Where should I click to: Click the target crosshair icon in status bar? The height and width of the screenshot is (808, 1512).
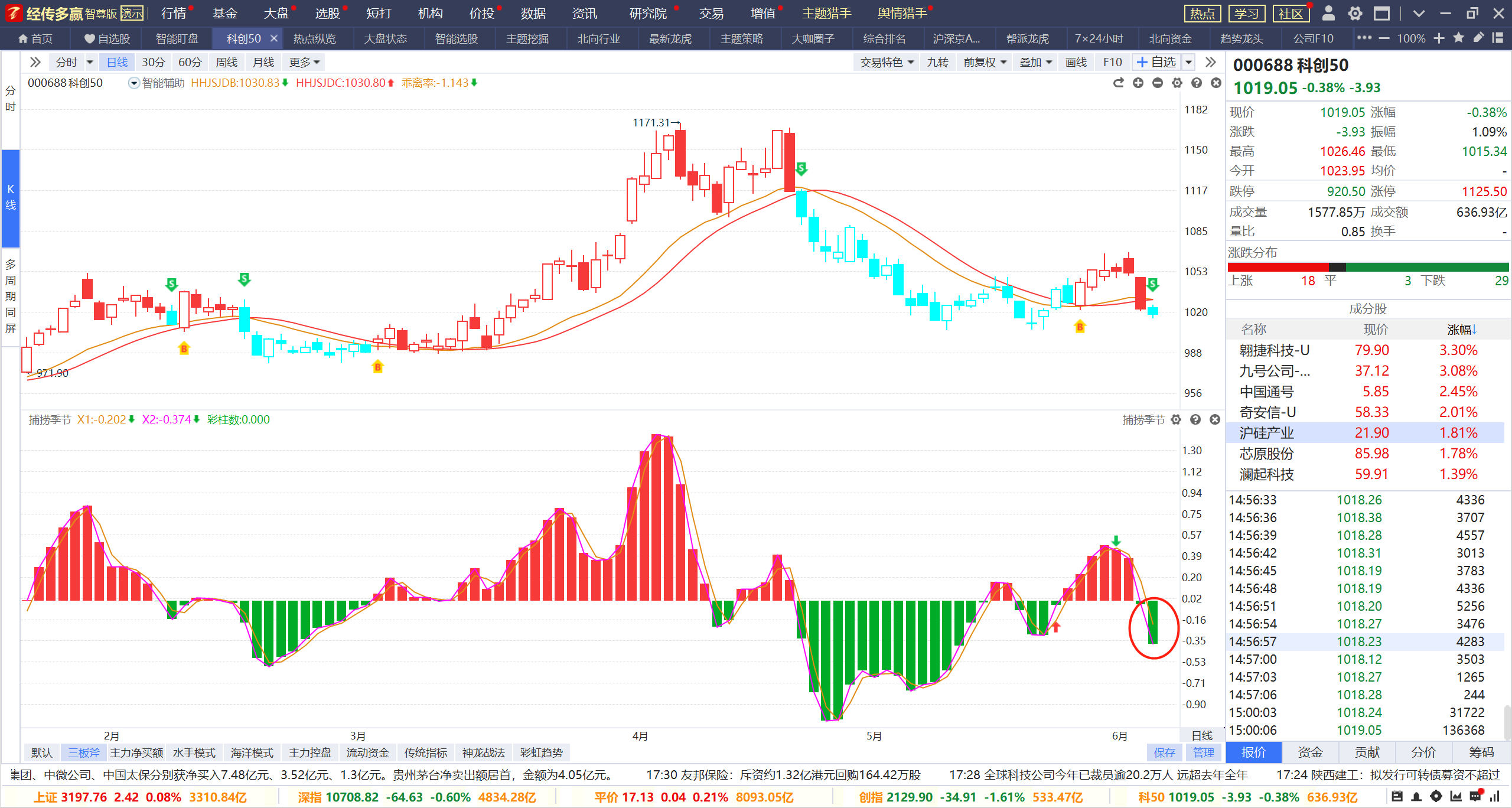point(1436,797)
